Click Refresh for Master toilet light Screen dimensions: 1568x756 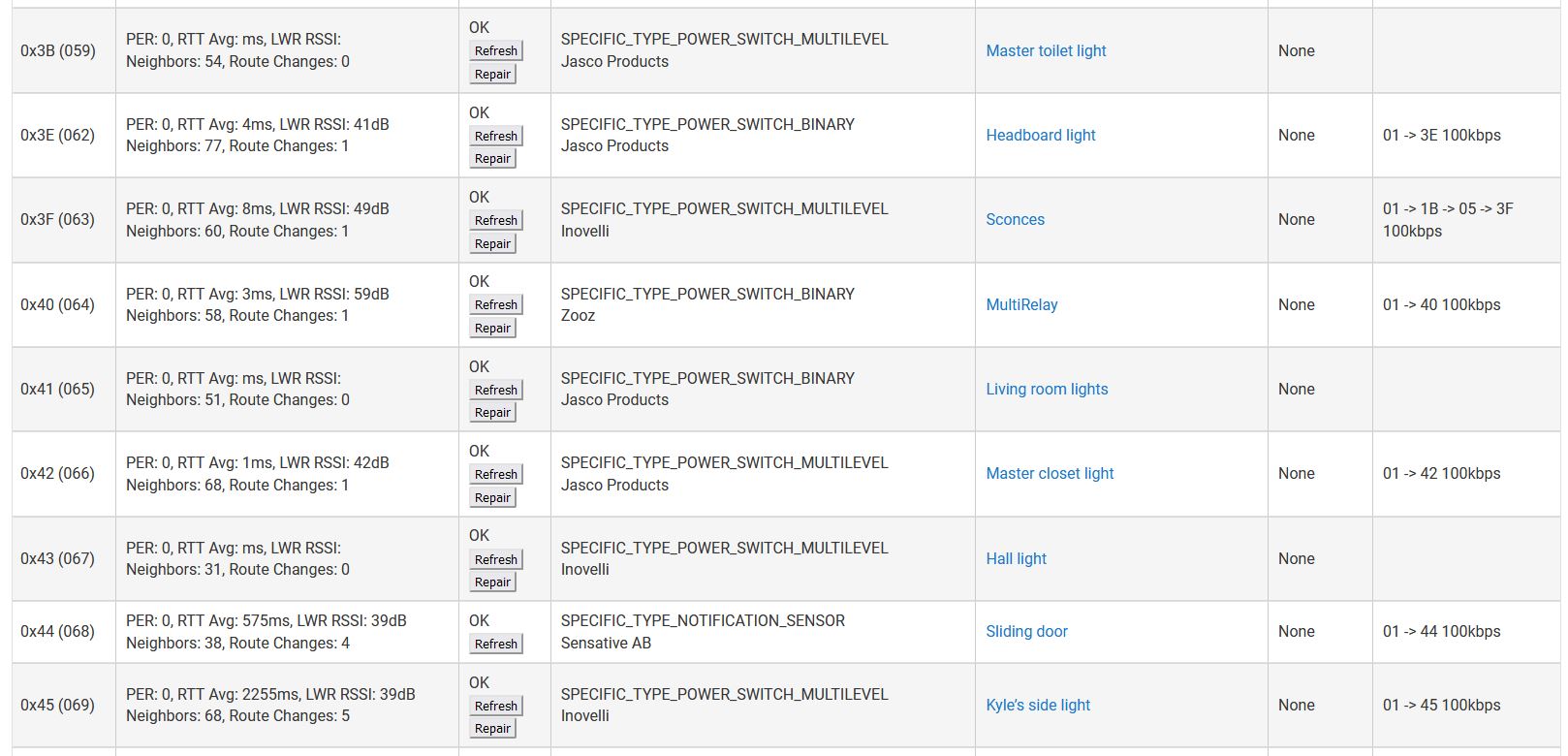(496, 50)
